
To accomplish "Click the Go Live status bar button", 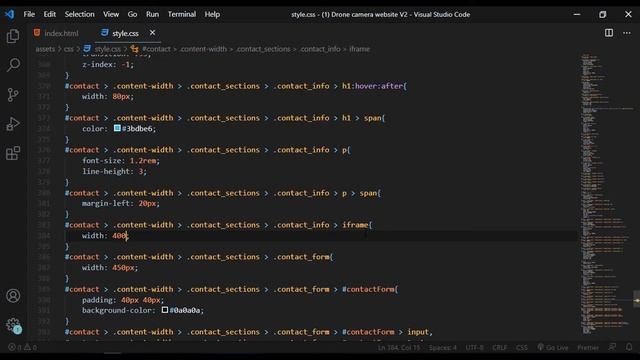I will click(x=553, y=347).
